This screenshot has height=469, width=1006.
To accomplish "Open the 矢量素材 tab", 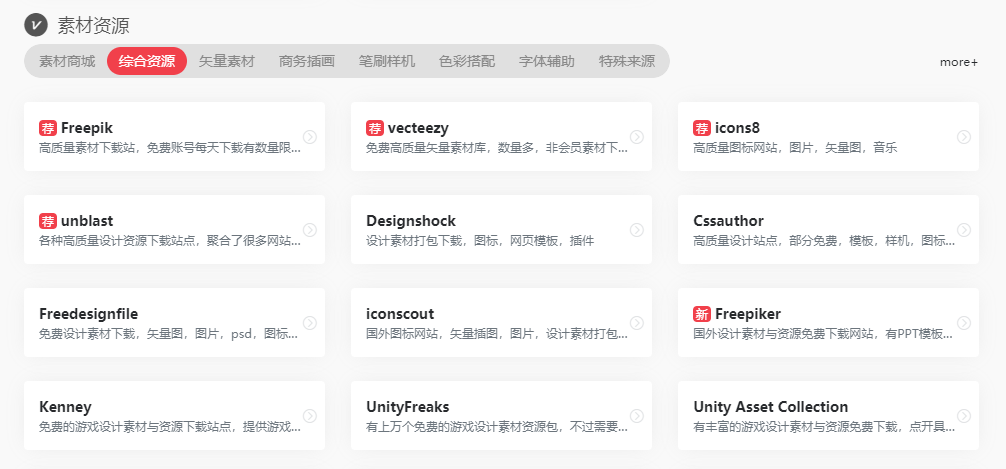I will tap(227, 62).
